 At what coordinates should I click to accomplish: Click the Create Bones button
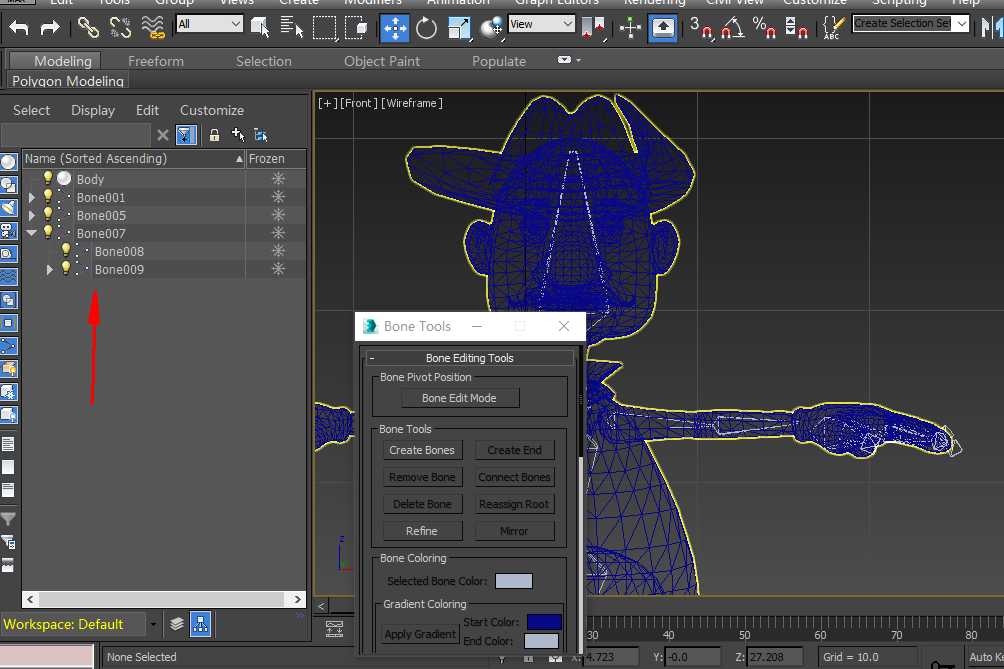[422, 450]
